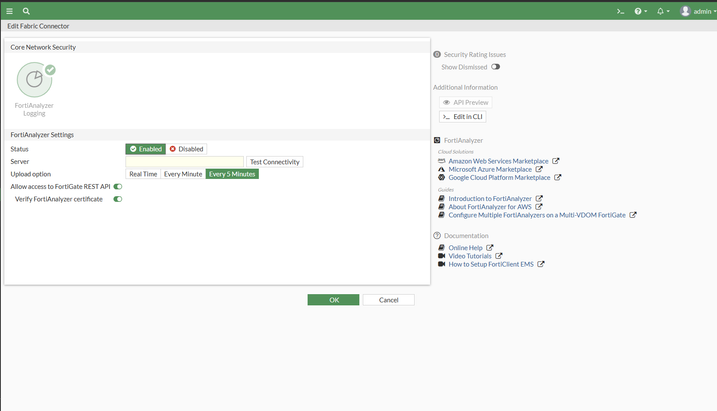Open the hamburger navigation menu
The height and width of the screenshot is (411, 717).
(9, 11)
